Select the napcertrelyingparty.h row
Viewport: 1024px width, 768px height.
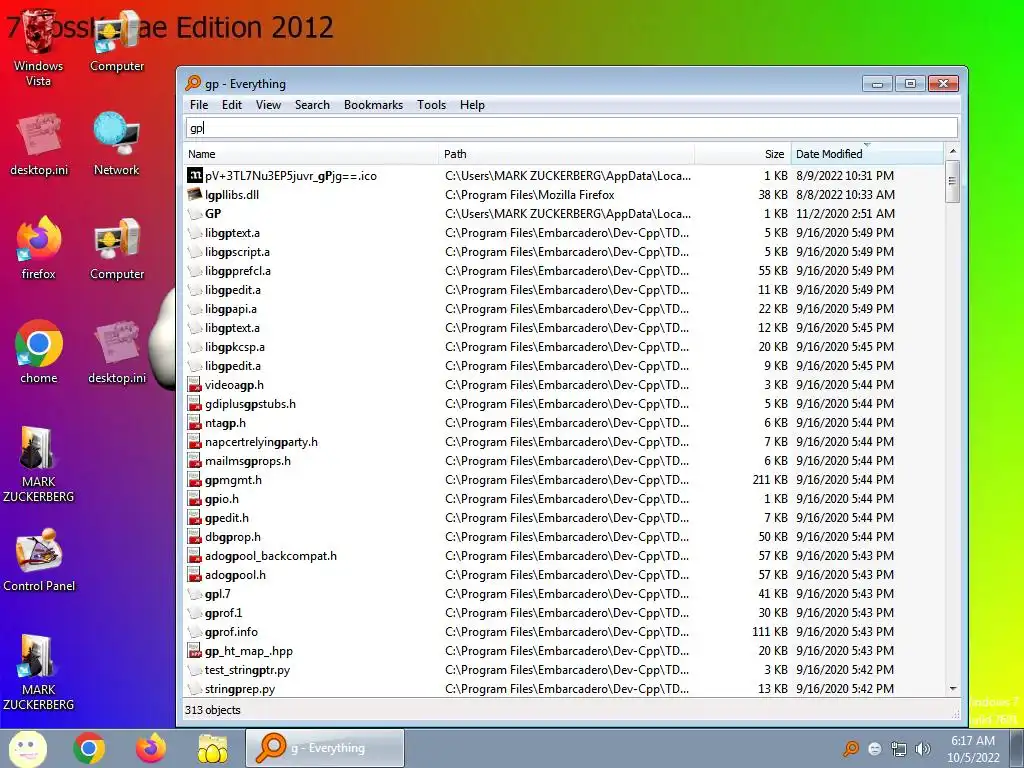(x=564, y=441)
